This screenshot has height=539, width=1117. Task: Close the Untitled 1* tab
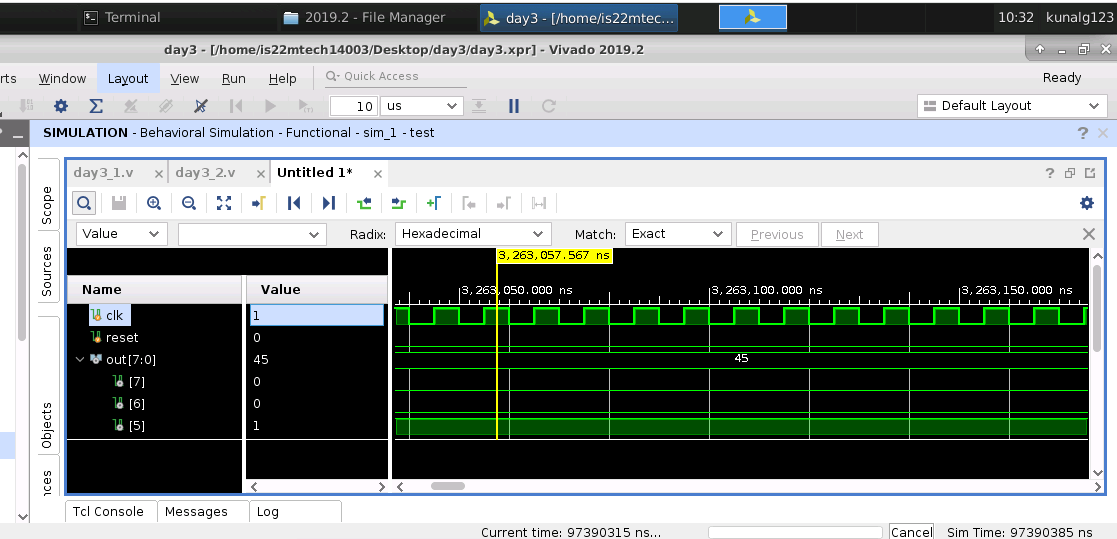tap(378, 174)
